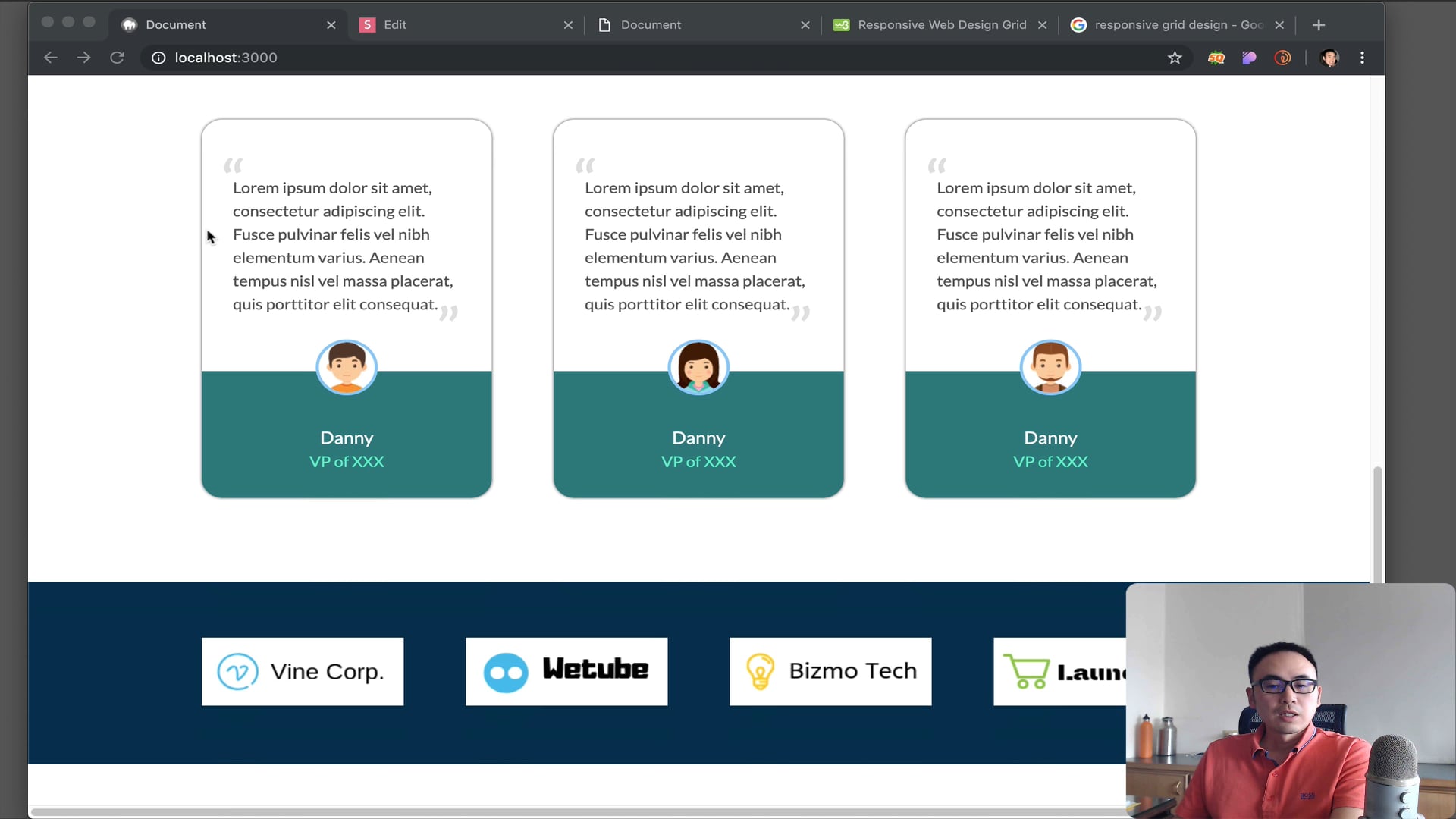Click the purple extension icon
1456x819 pixels.
(1249, 58)
